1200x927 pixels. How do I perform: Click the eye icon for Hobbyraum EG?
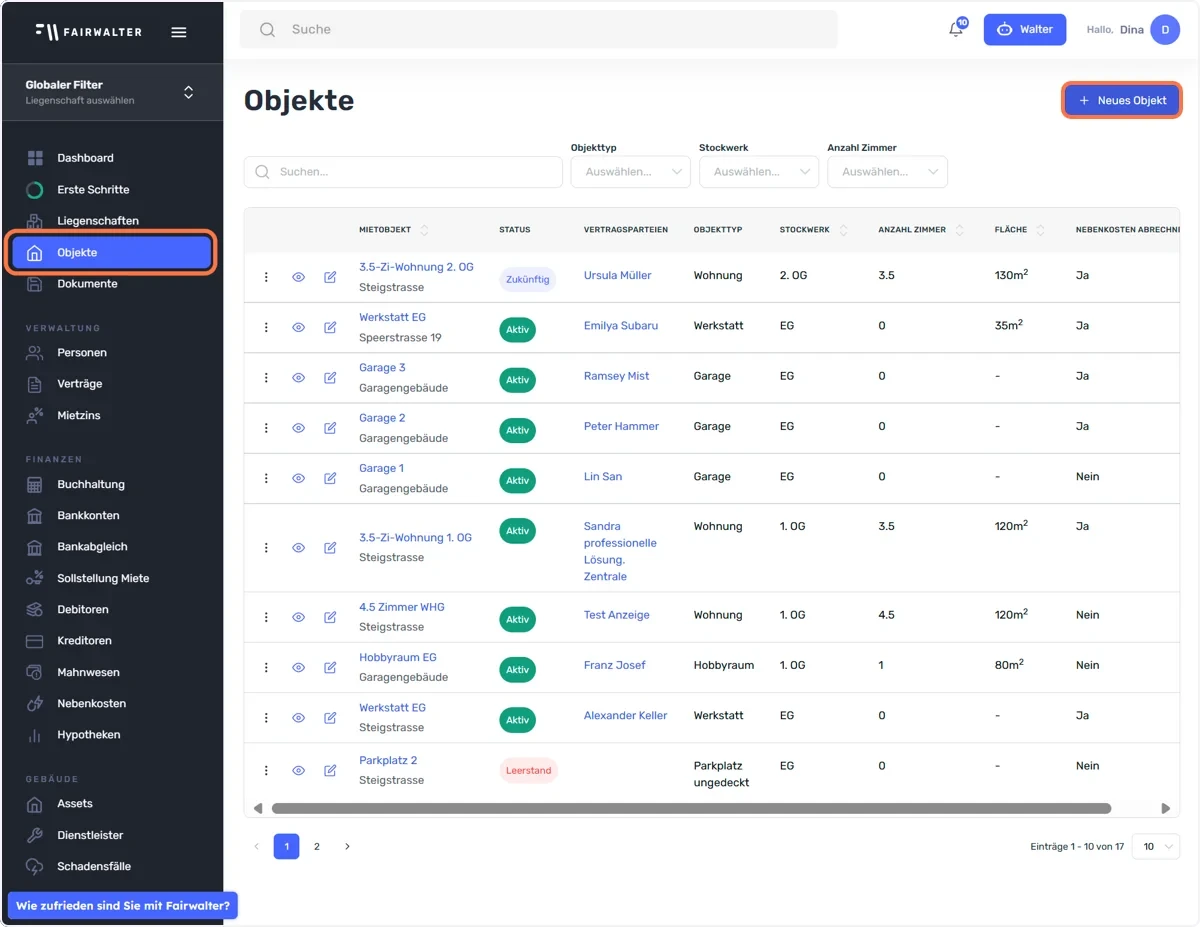point(298,667)
